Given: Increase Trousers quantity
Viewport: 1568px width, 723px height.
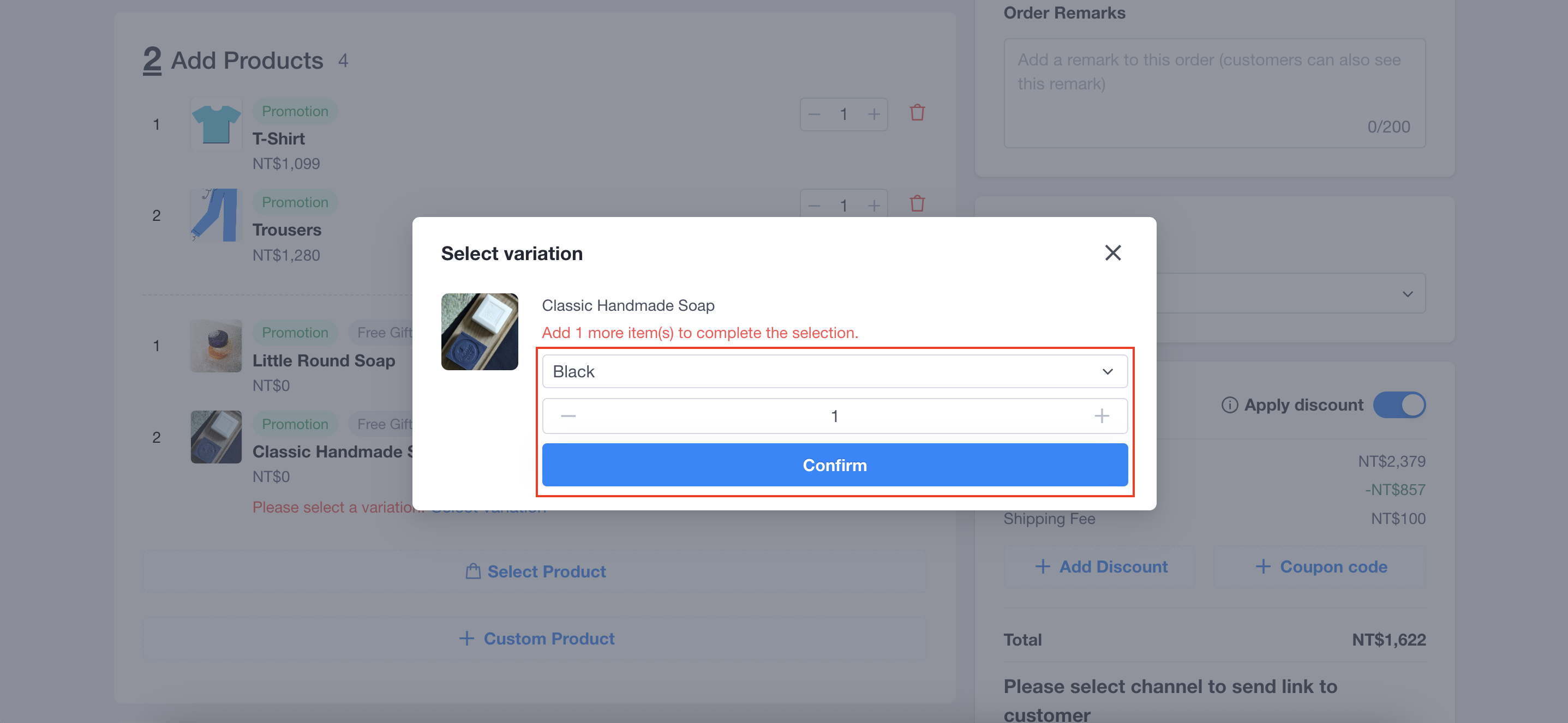Looking at the screenshot, I should [x=873, y=206].
